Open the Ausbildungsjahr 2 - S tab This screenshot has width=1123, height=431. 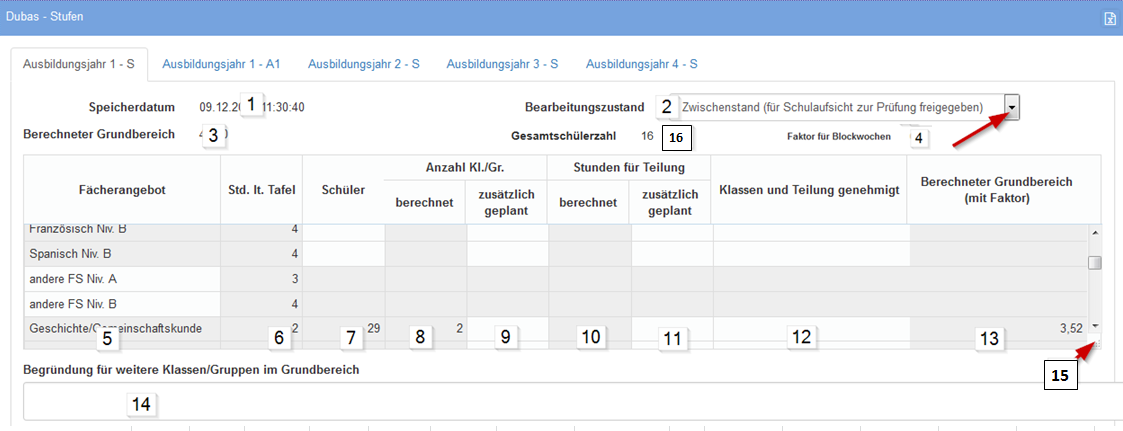click(x=364, y=63)
